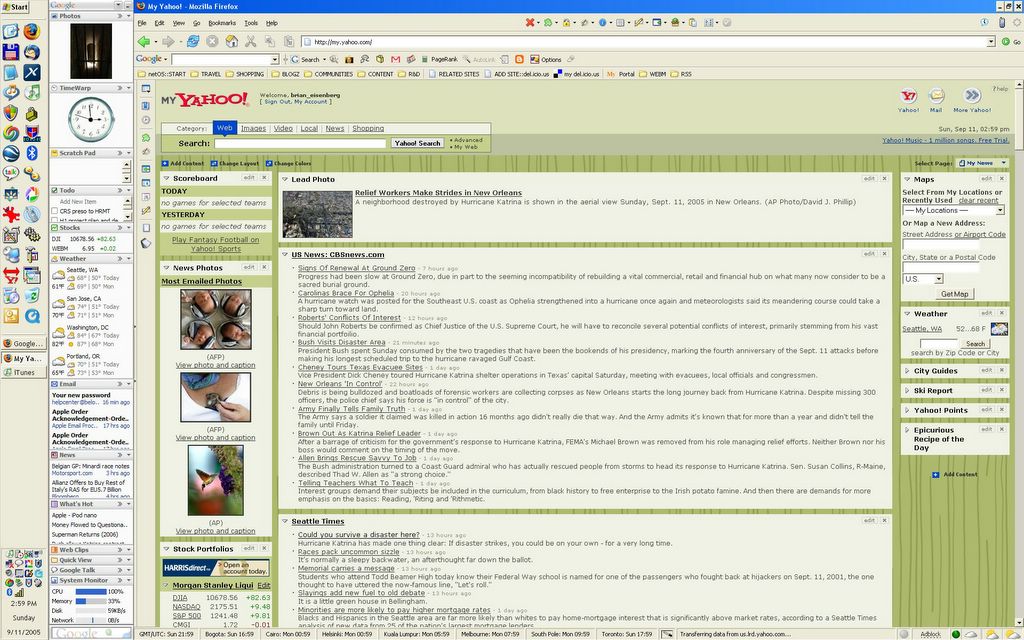Click the Yahoo! search text field
This screenshot has height=640, width=1024.
pos(300,143)
